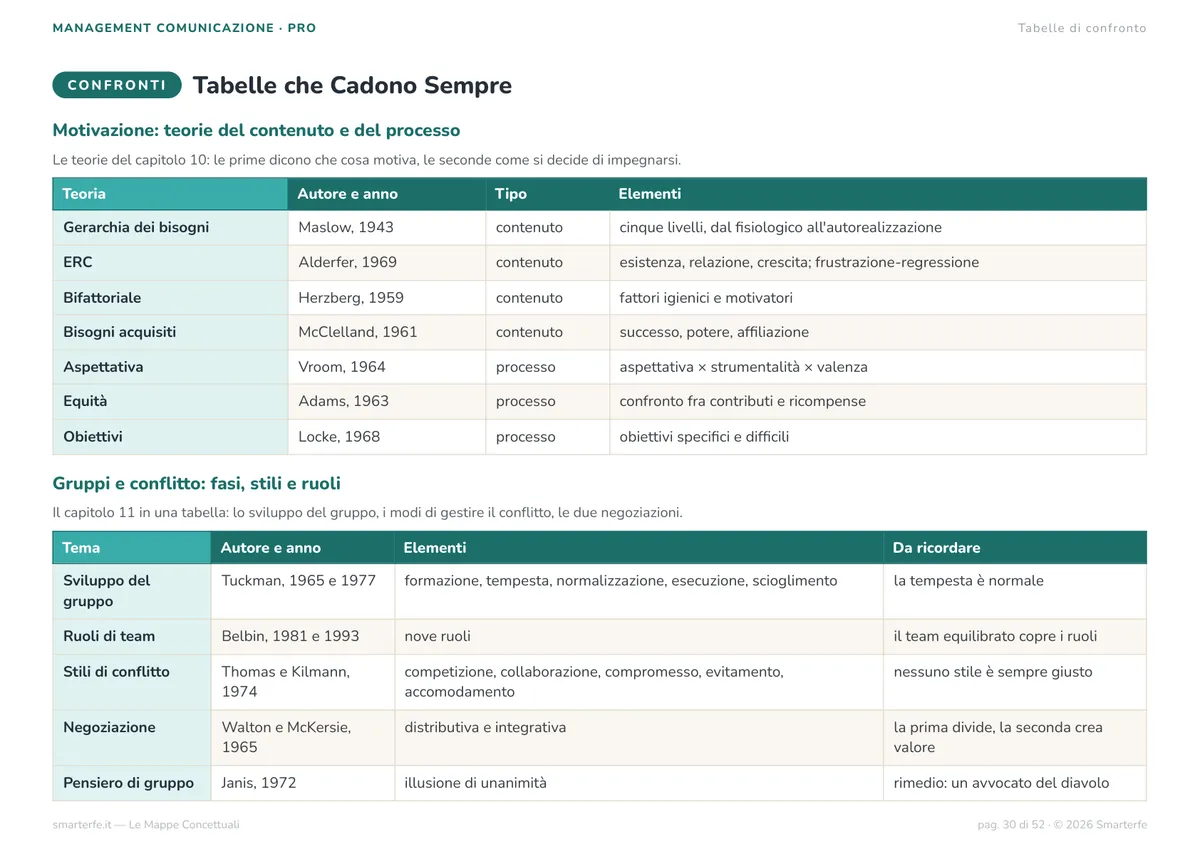Click the cell "distributiva e integrativa"
Screen dimensions: 1200x849
[x=639, y=738]
